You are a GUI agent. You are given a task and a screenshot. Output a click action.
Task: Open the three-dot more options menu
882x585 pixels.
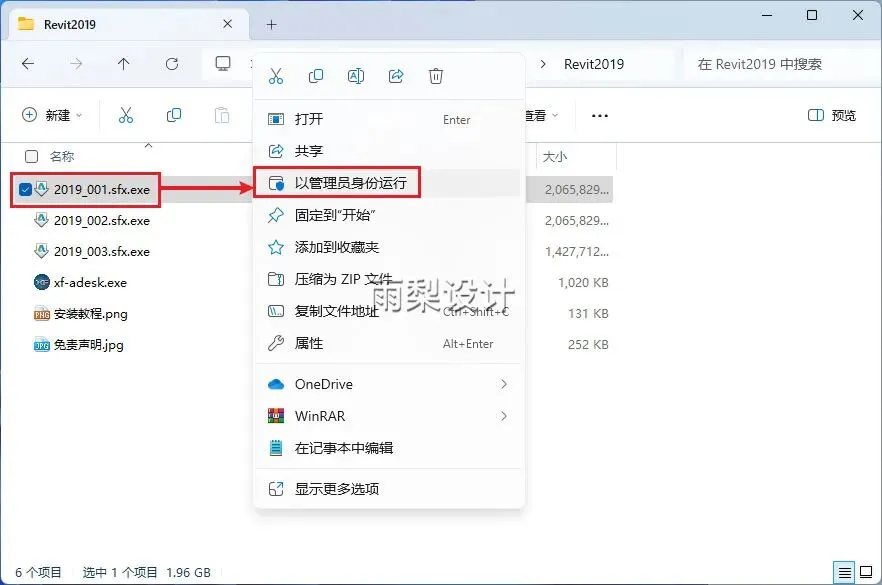pyautogui.click(x=600, y=116)
